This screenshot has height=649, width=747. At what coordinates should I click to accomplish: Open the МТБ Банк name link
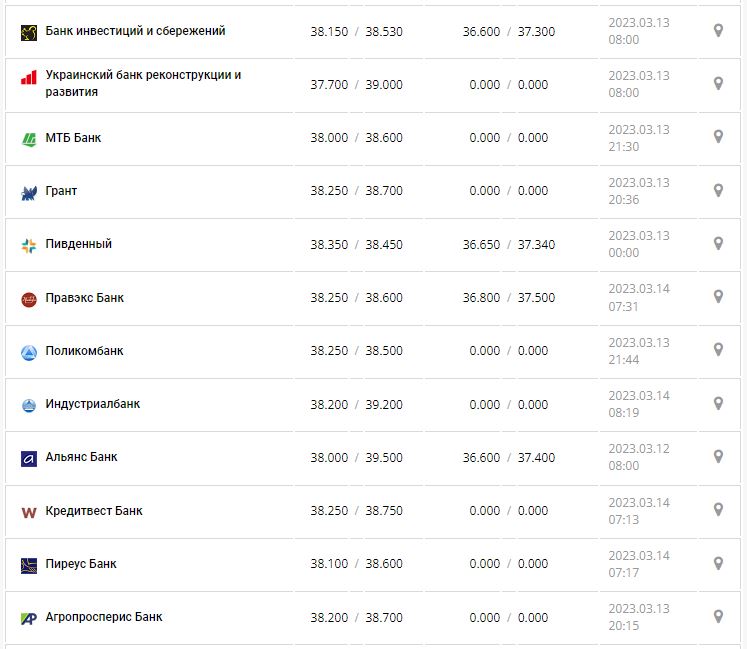(73, 138)
